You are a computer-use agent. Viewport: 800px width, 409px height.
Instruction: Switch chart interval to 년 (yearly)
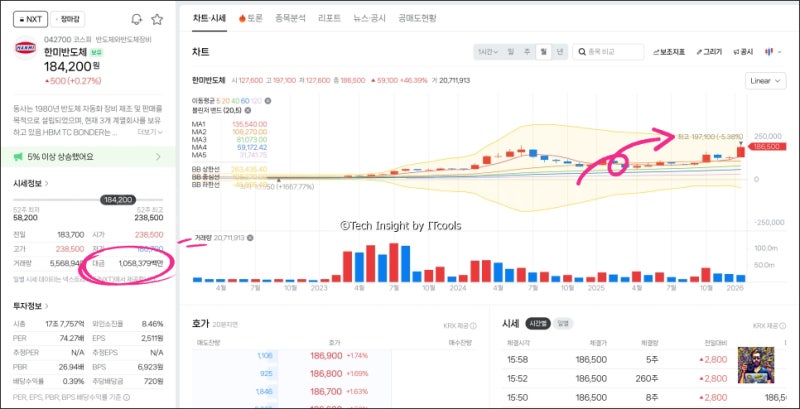pyautogui.click(x=560, y=52)
